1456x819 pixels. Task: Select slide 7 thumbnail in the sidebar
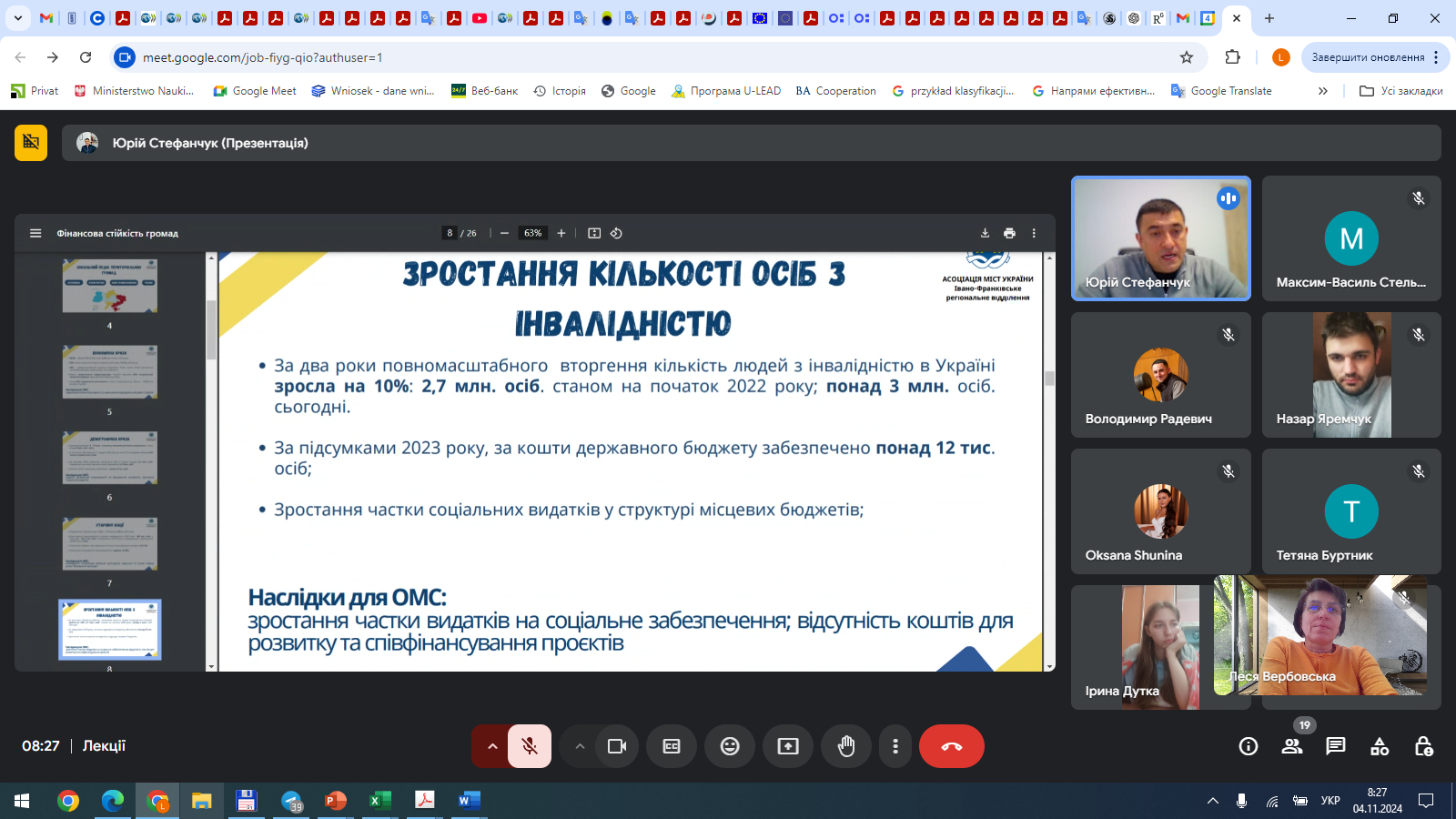tap(110, 543)
